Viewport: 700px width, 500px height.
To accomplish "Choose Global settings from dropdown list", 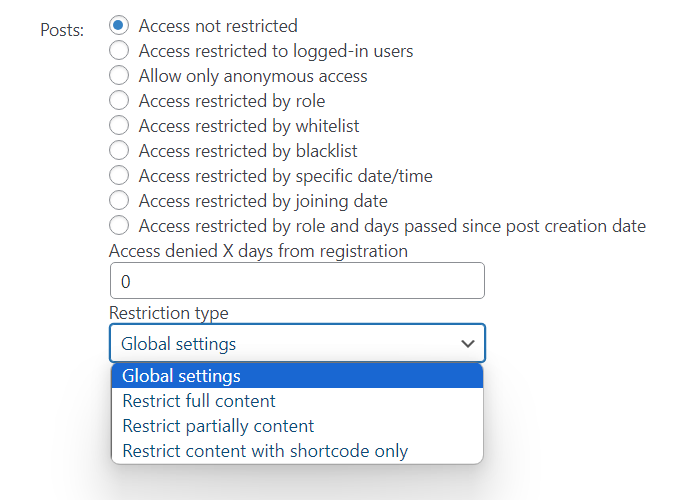I will tap(297, 376).
